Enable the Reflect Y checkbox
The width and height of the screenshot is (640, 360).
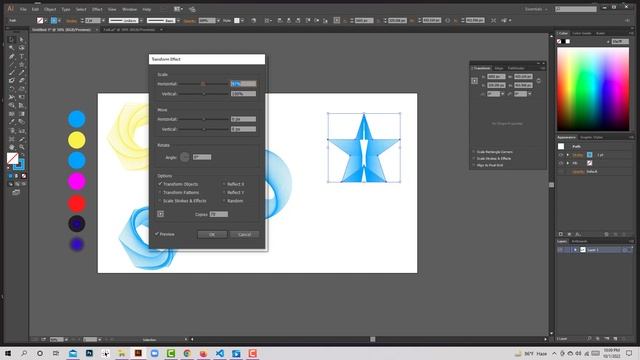point(224,192)
